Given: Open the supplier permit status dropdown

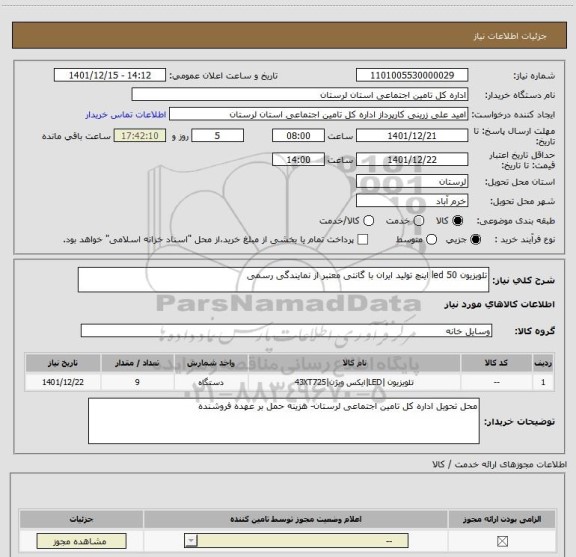Looking at the screenshot, I should click(296, 541).
